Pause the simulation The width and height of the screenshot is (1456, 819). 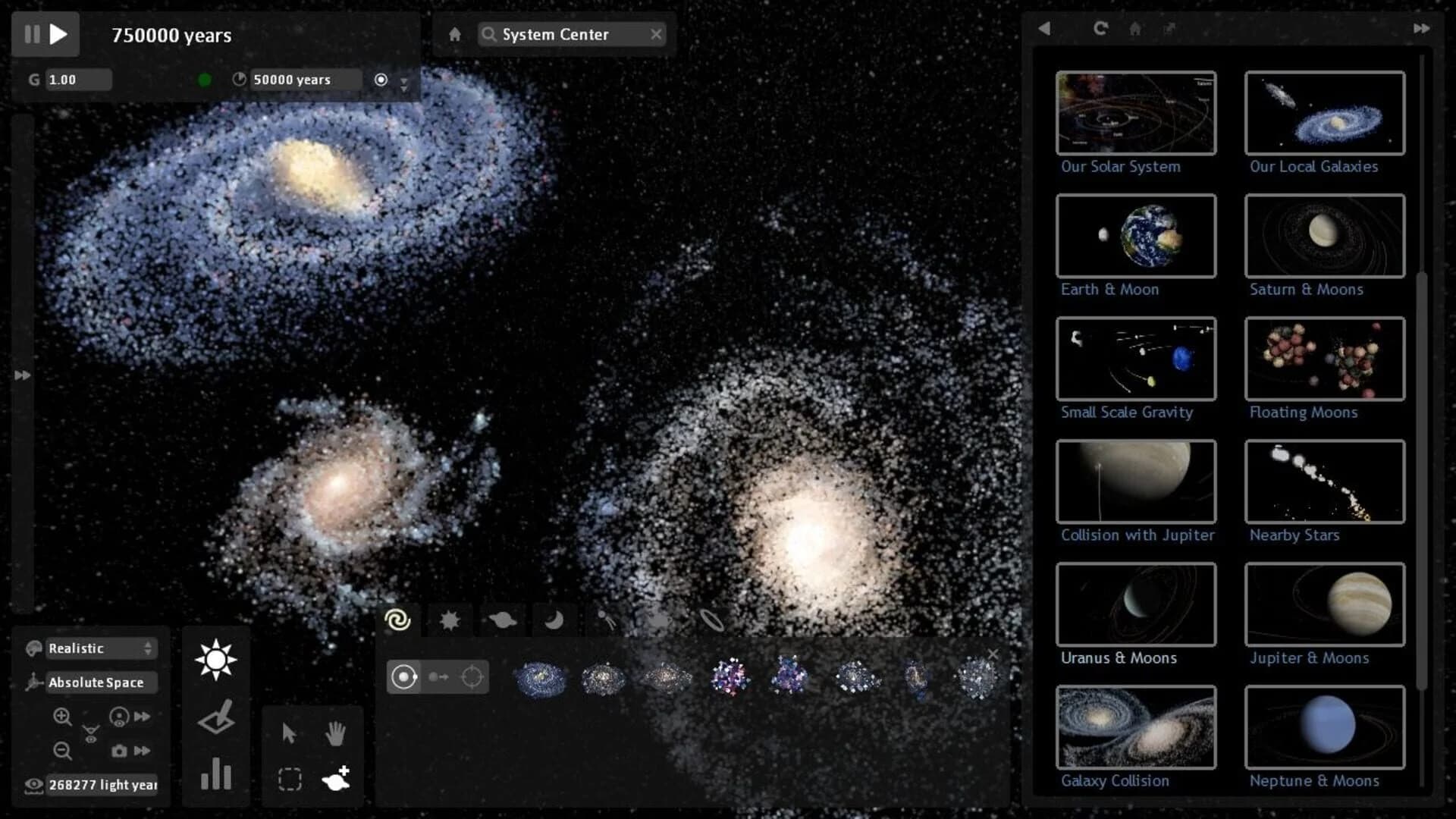pyautogui.click(x=32, y=34)
